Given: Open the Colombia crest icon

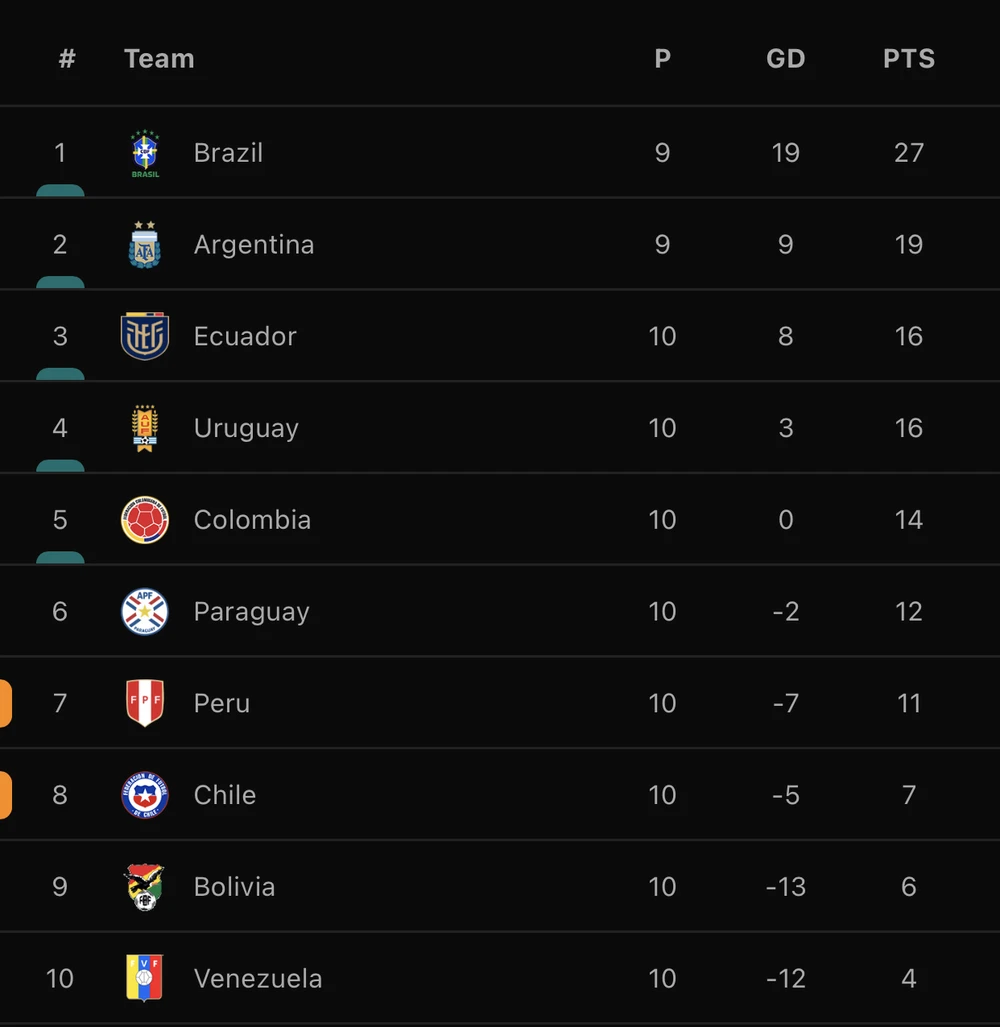Looking at the screenshot, I should click(145, 520).
